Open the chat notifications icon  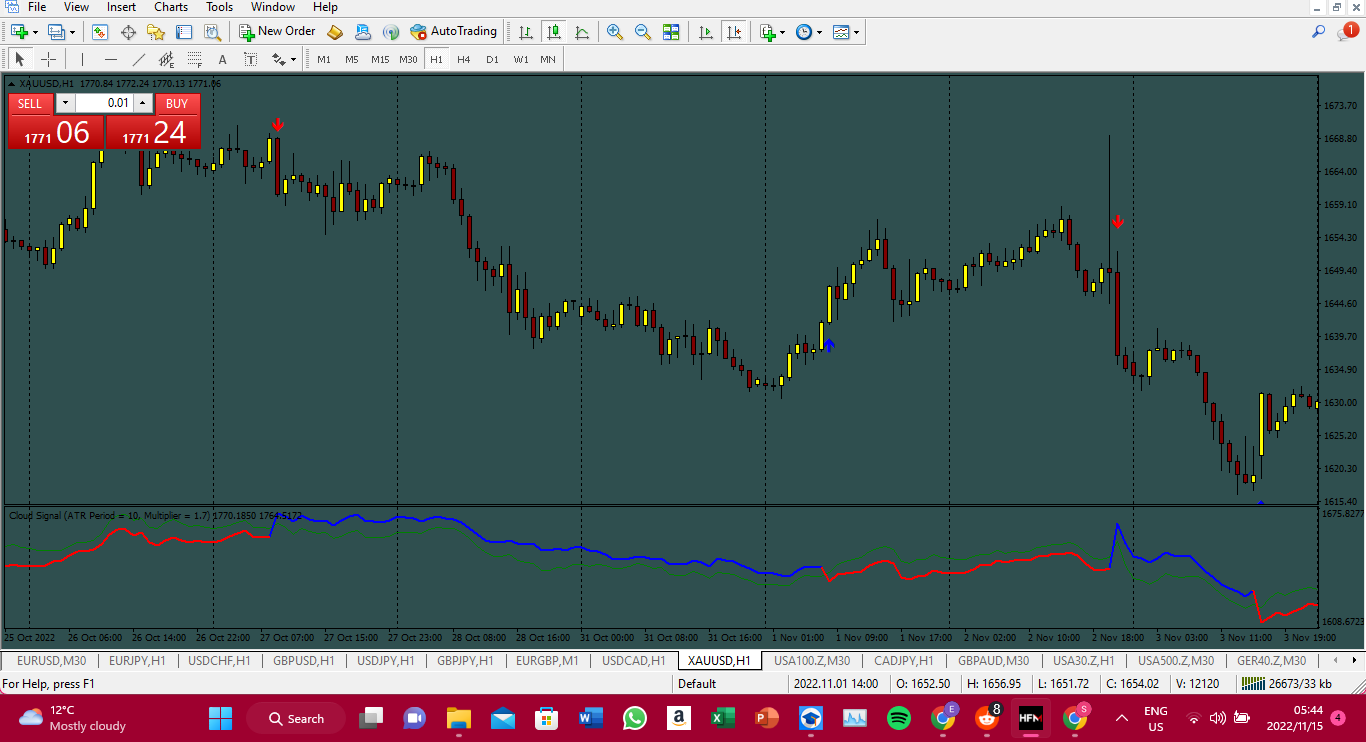tap(1346, 32)
